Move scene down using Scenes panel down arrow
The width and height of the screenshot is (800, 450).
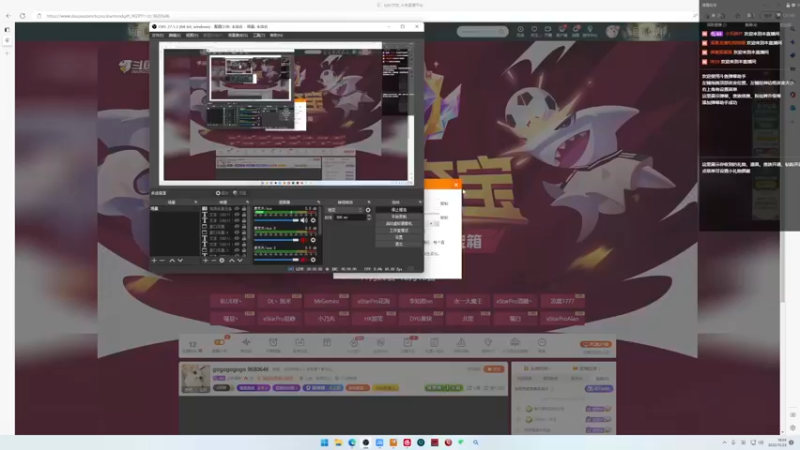(x=180, y=260)
